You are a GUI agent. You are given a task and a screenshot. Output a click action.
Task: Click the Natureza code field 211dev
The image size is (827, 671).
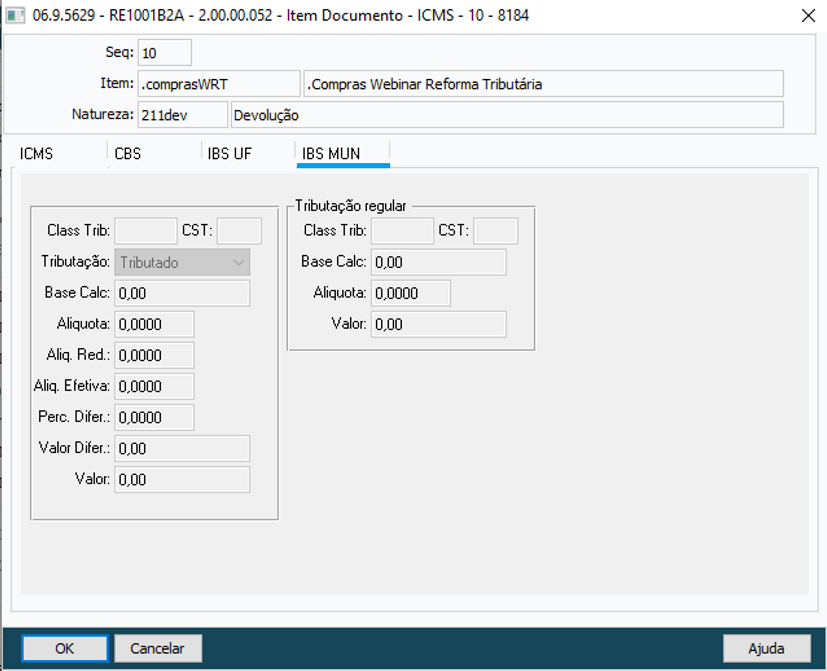pos(182,115)
